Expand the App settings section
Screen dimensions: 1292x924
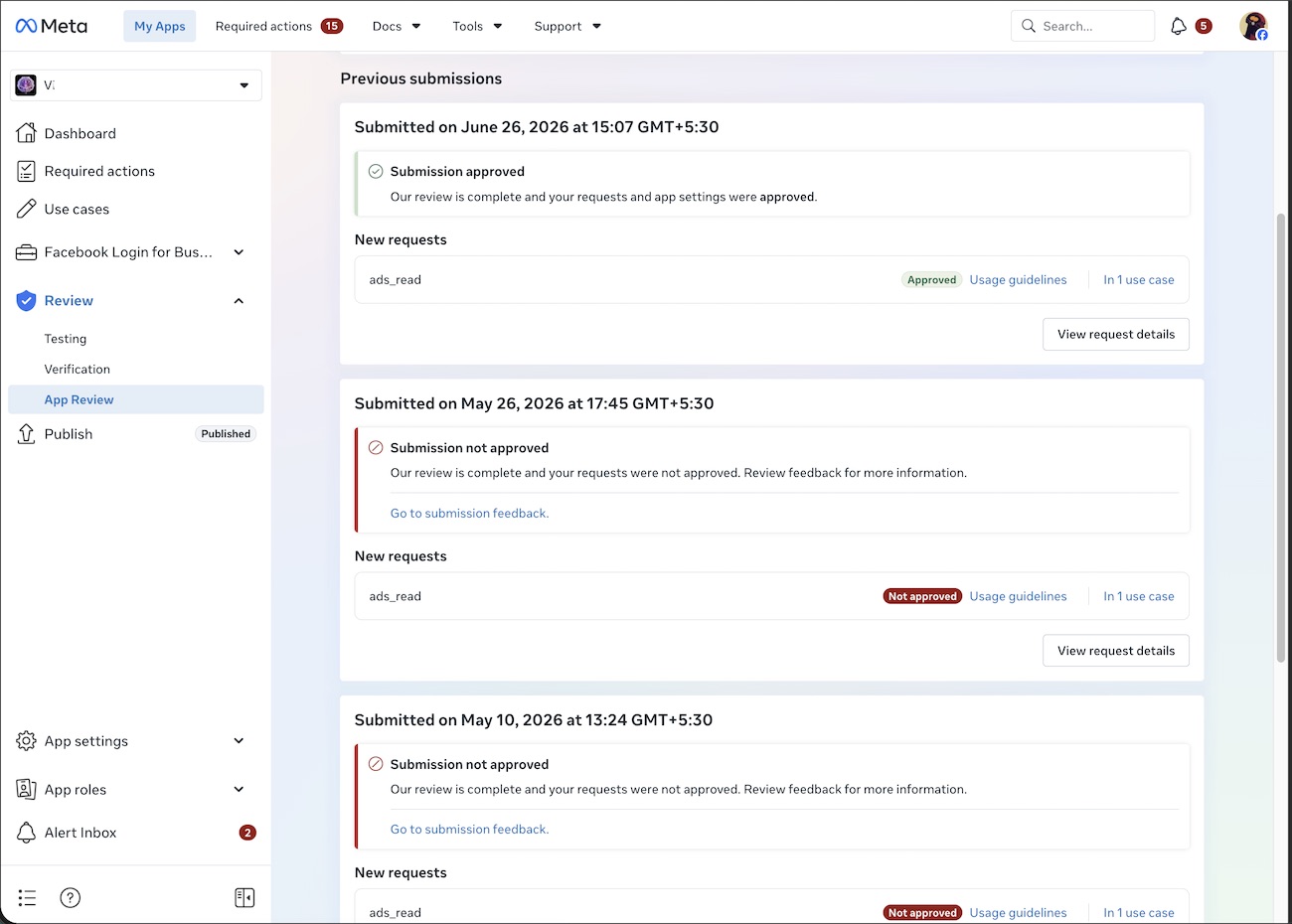239,741
